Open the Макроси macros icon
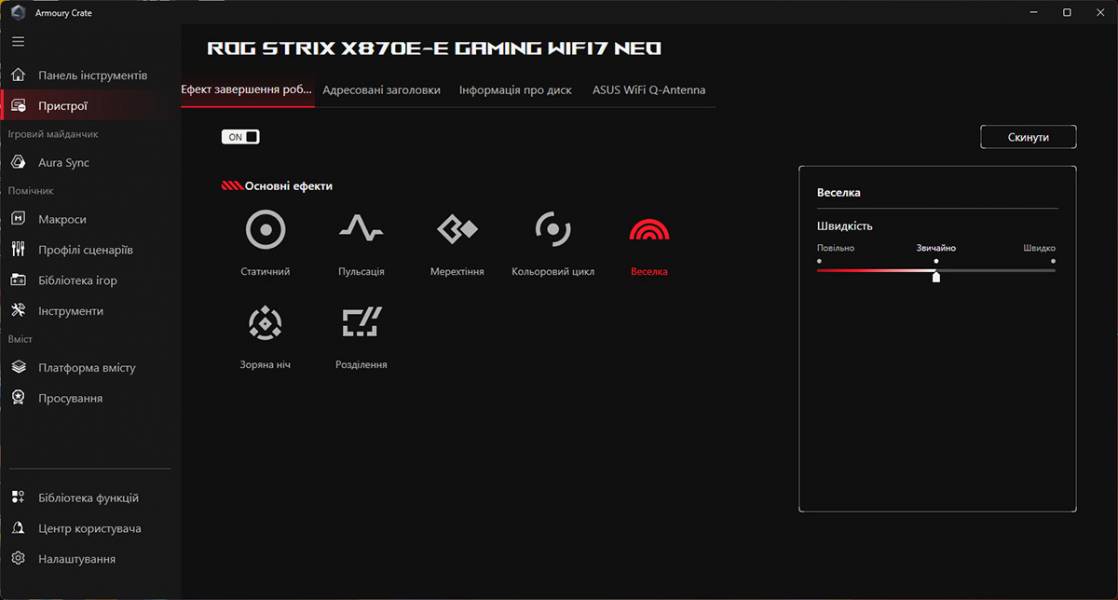The height and width of the screenshot is (600, 1118). point(19,219)
